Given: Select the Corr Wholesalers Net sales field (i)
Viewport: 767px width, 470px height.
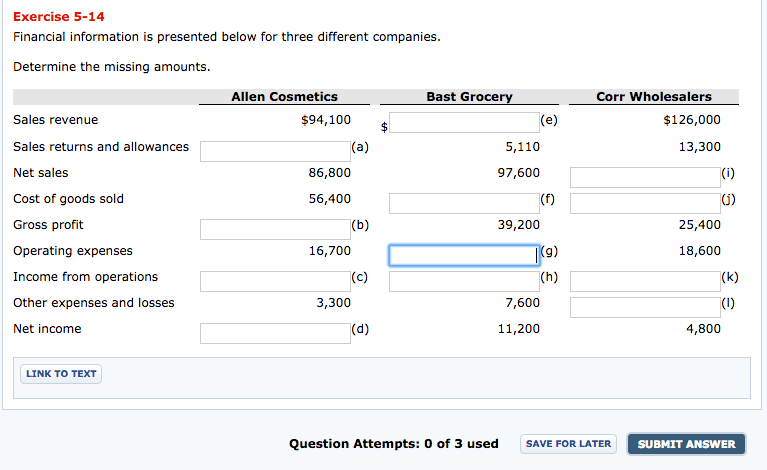Looking at the screenshot, I should click(645, 177).
